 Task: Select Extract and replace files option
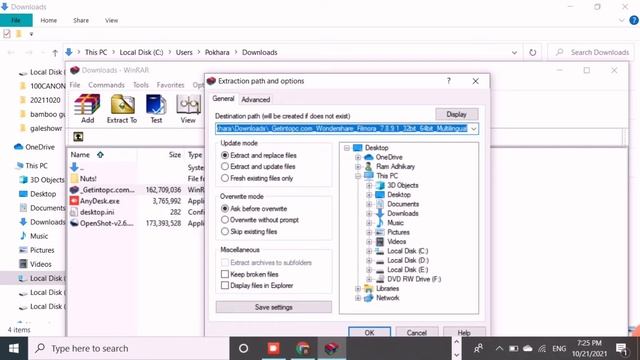(x=225, y=155)
